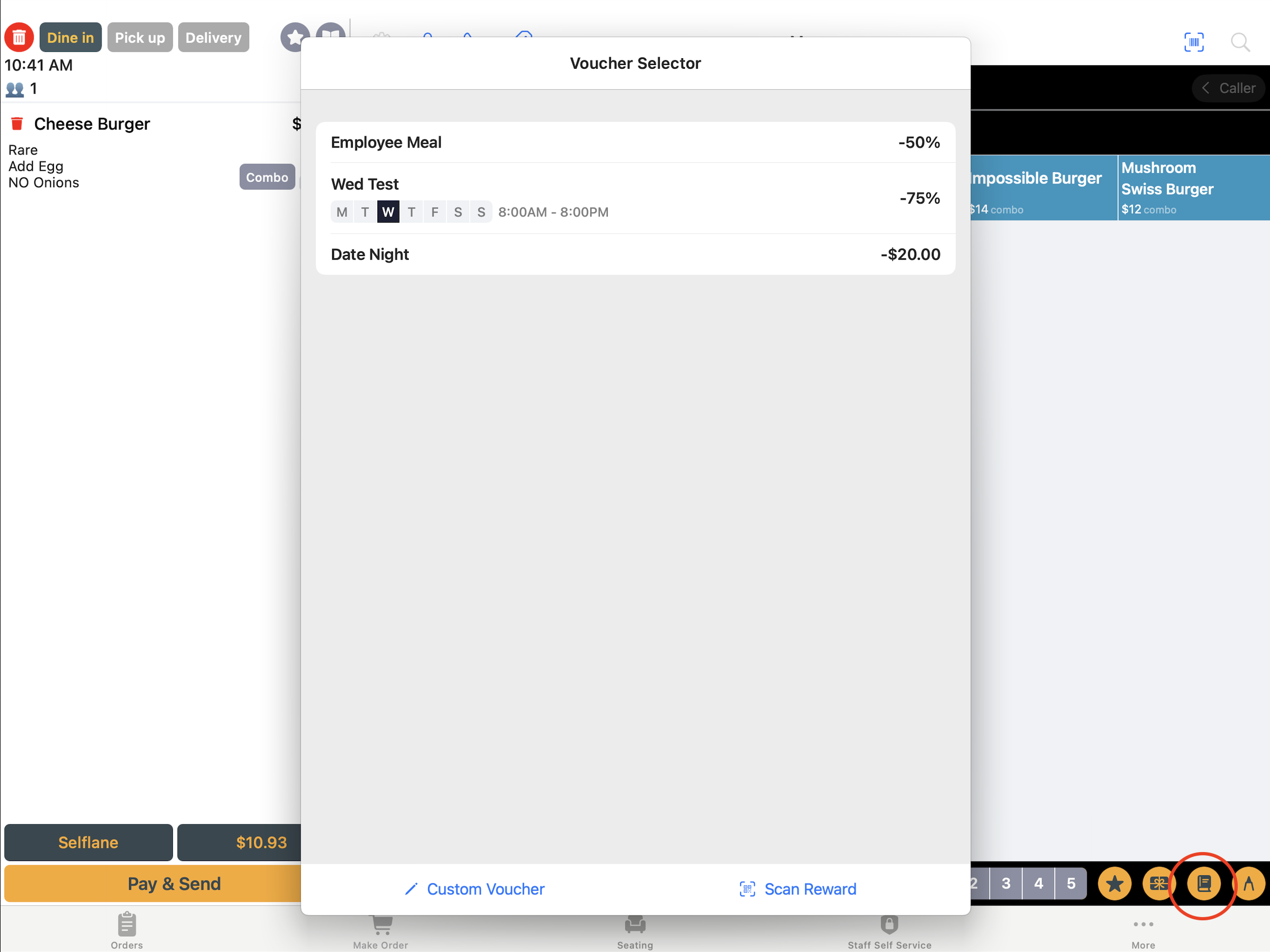Open Staff Self Service tab

[889, 930]
